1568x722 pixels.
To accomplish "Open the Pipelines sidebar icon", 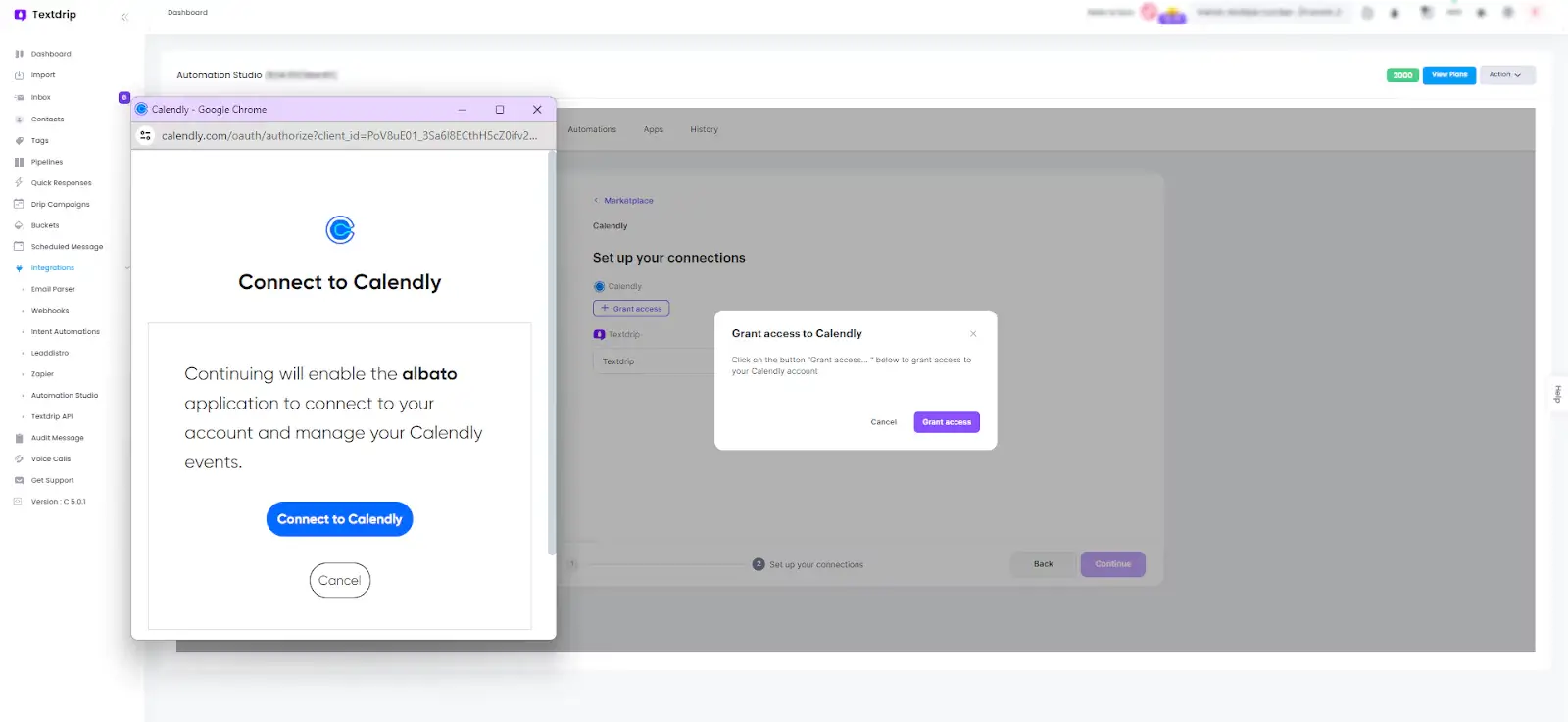I will point(19,162).
